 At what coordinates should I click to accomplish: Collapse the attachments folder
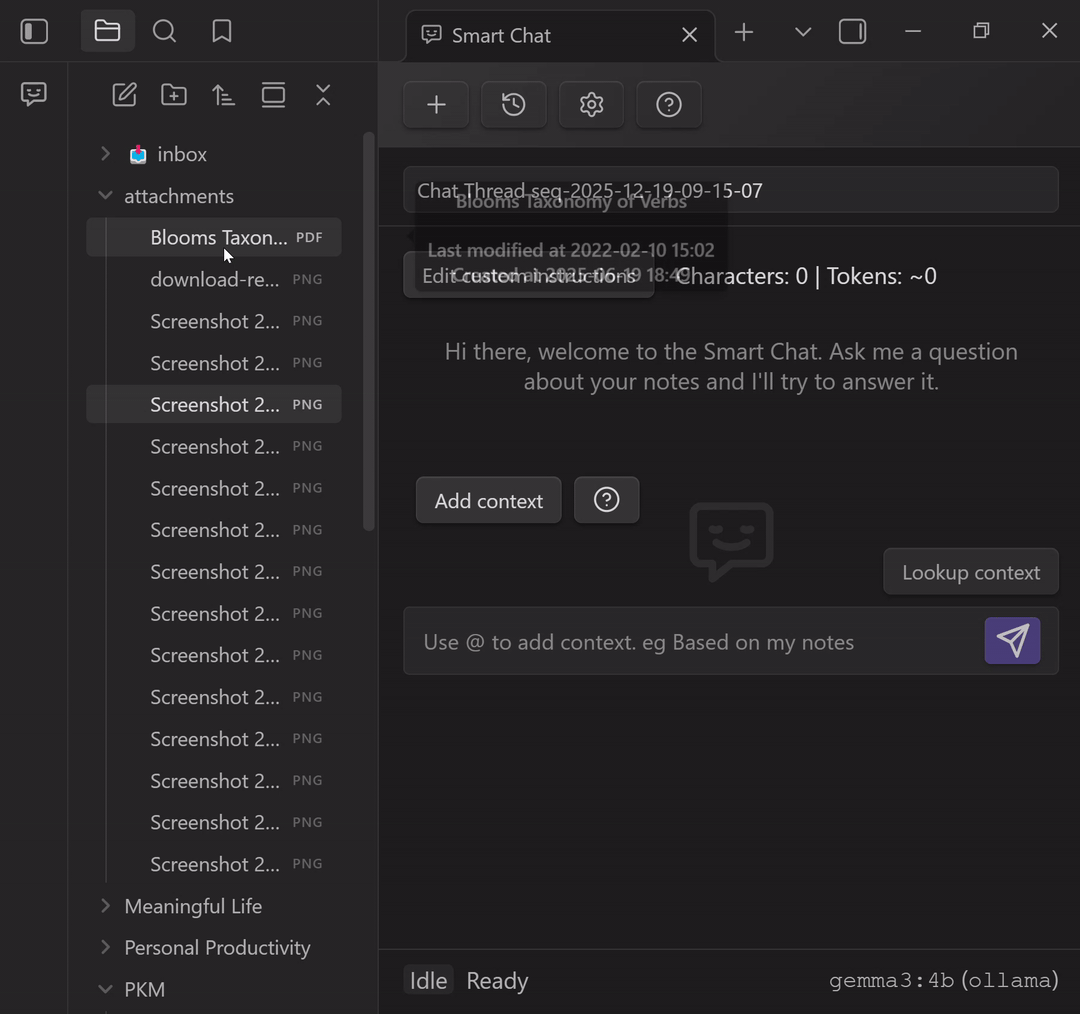point(105,196)
